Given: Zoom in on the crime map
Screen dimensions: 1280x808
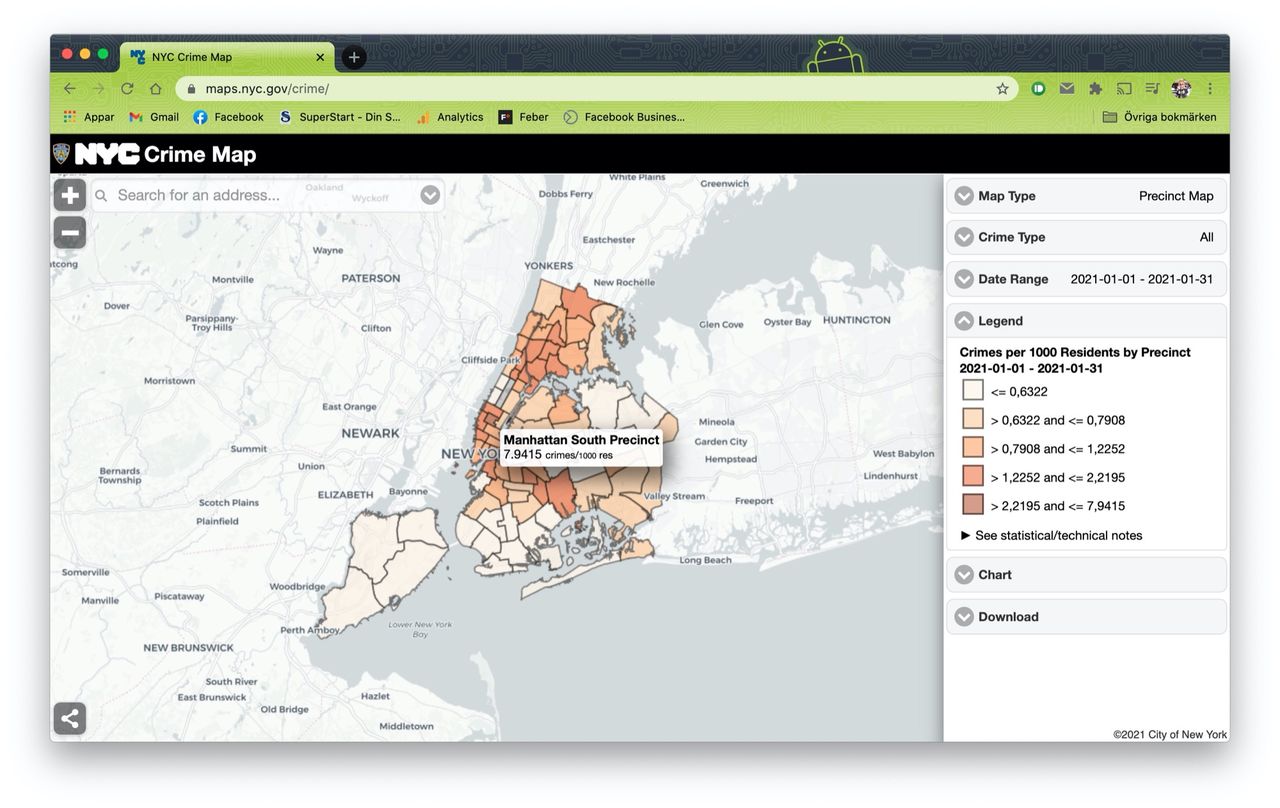Looking at the screenshot, I should [70, 195].
